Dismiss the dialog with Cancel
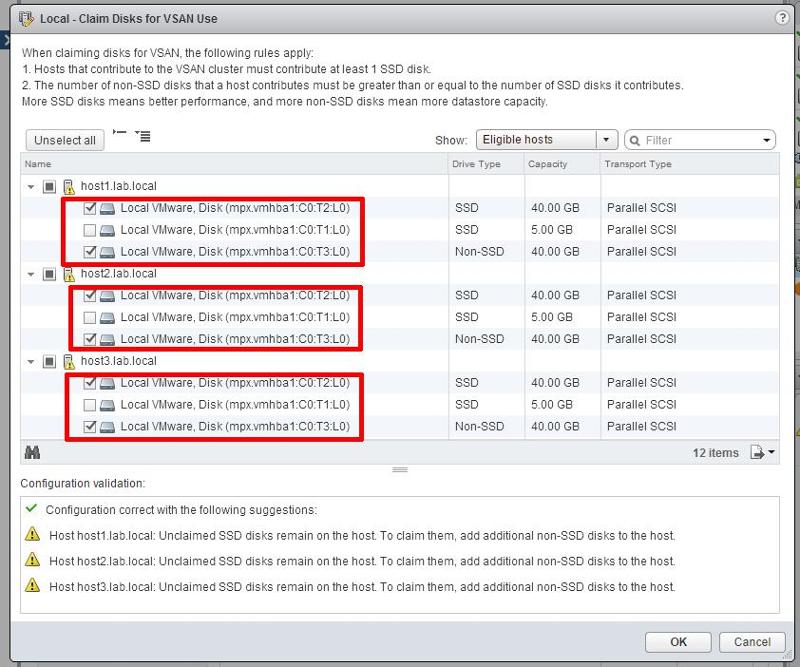800x667 pixels. (752, 642)
